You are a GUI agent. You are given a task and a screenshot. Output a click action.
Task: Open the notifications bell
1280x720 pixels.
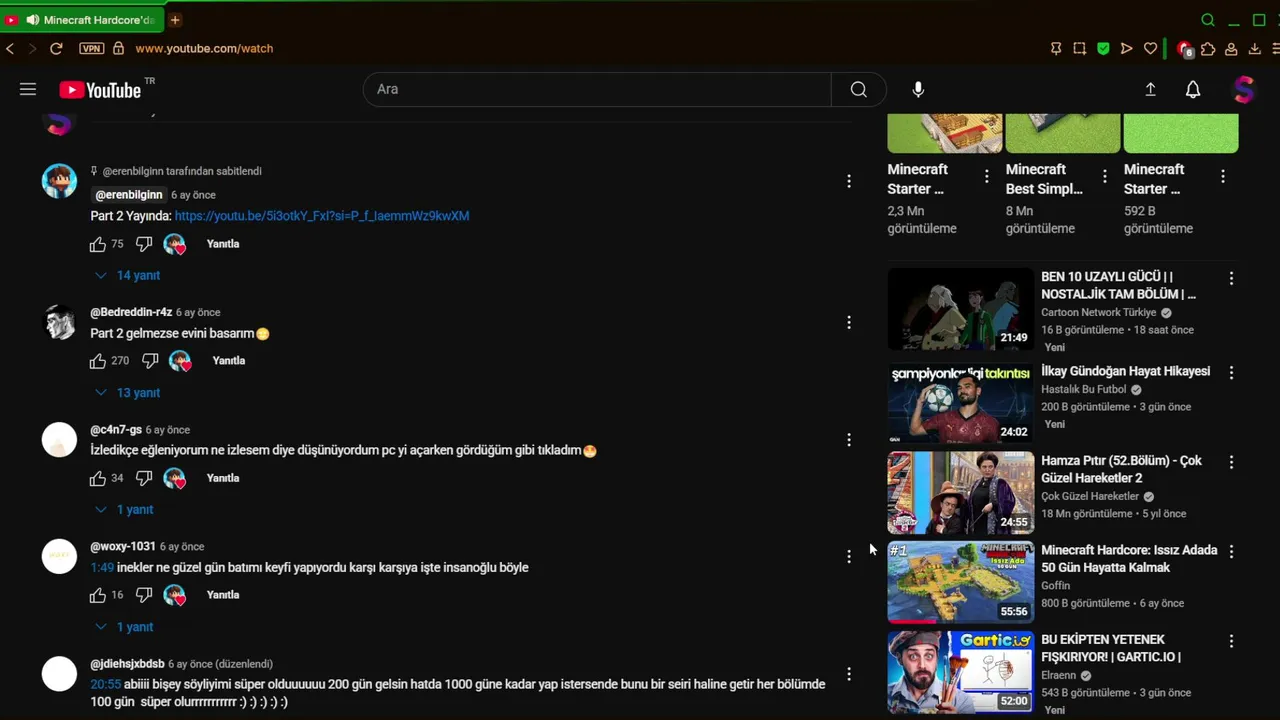[x=1193, y=89]
